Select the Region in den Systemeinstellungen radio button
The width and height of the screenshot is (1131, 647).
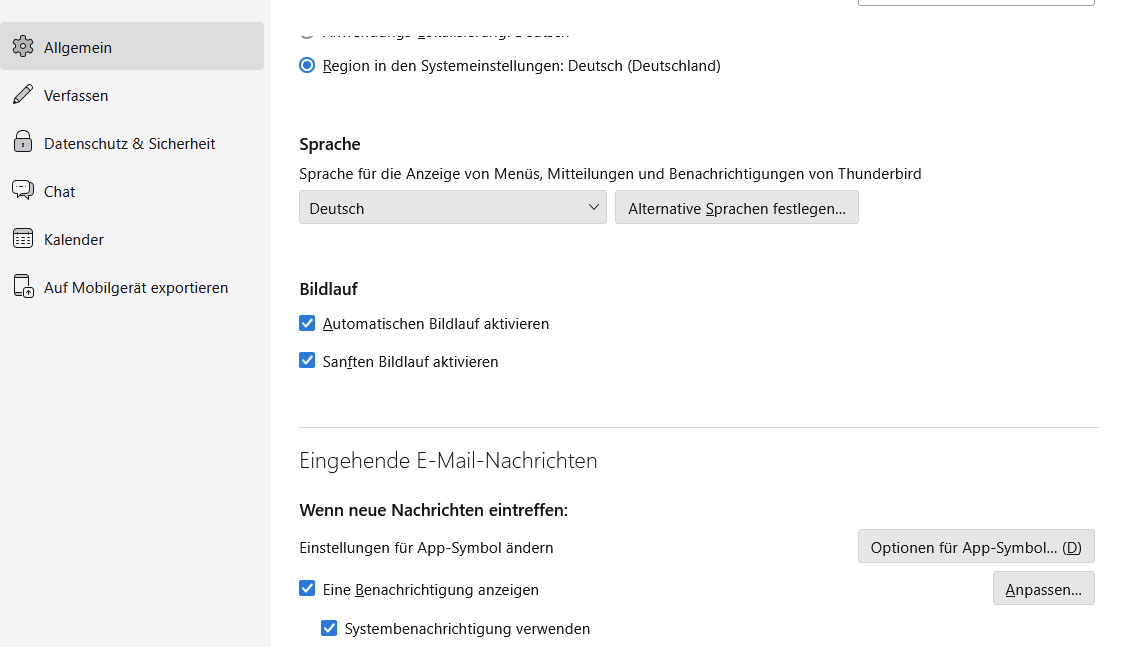(308, 66)
